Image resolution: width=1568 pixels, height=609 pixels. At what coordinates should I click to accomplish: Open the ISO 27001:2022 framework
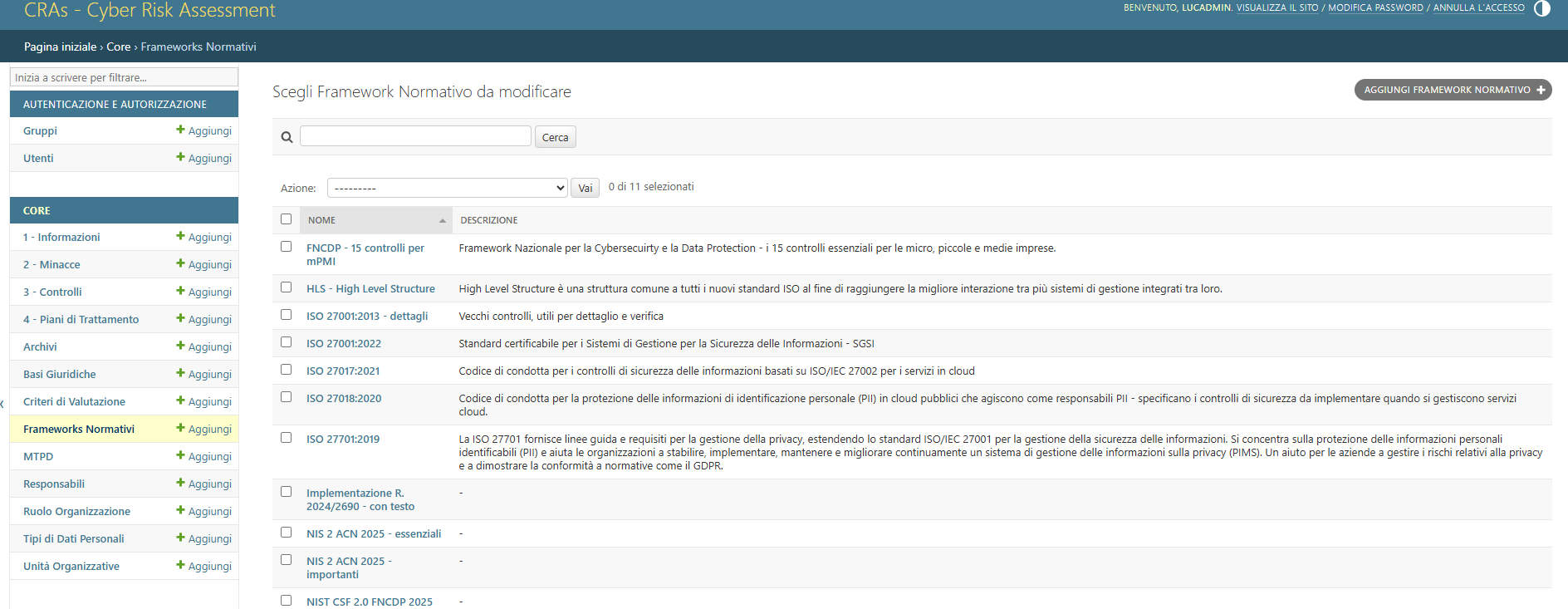(x=344, y=343)
